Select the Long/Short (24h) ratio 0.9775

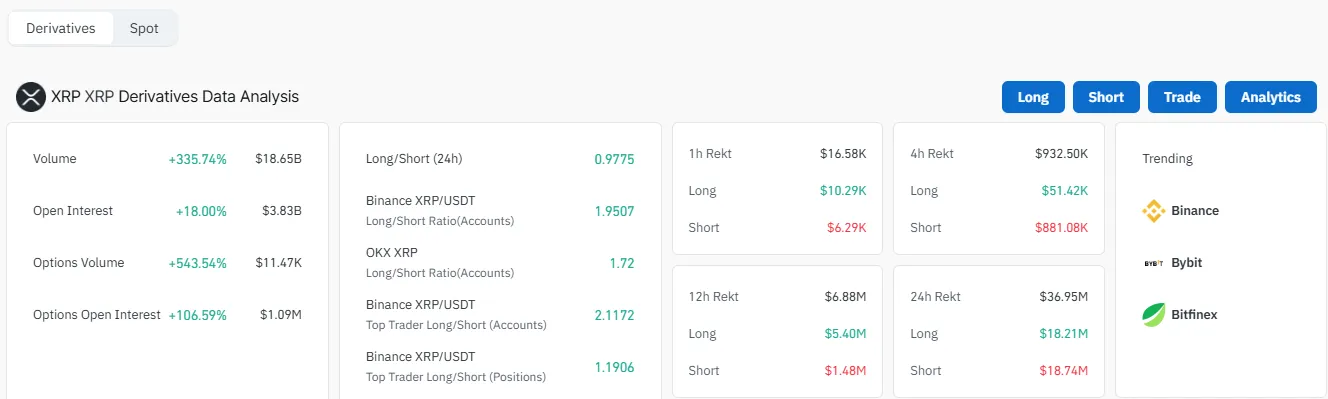pos(614,159)
